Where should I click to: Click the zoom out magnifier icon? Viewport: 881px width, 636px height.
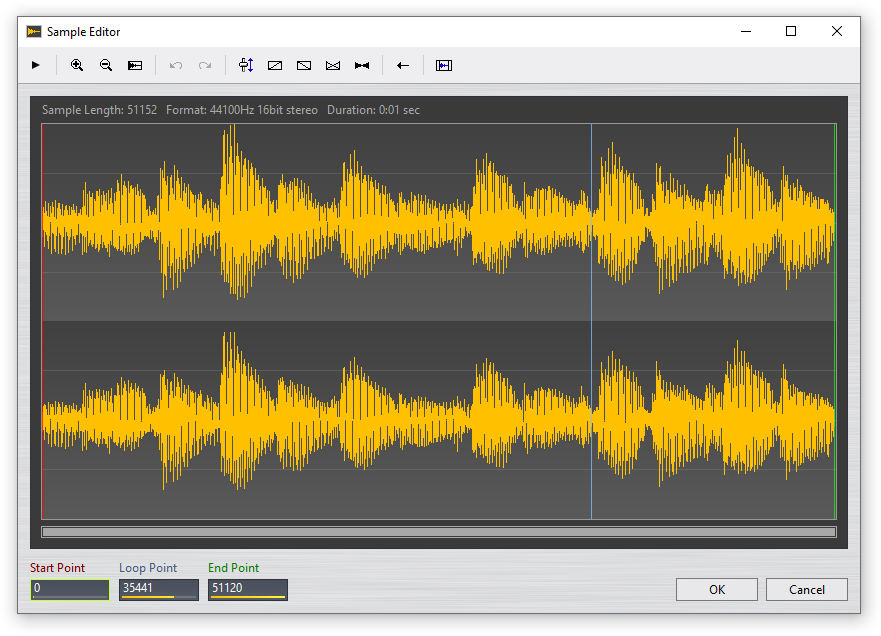(106, 65)
